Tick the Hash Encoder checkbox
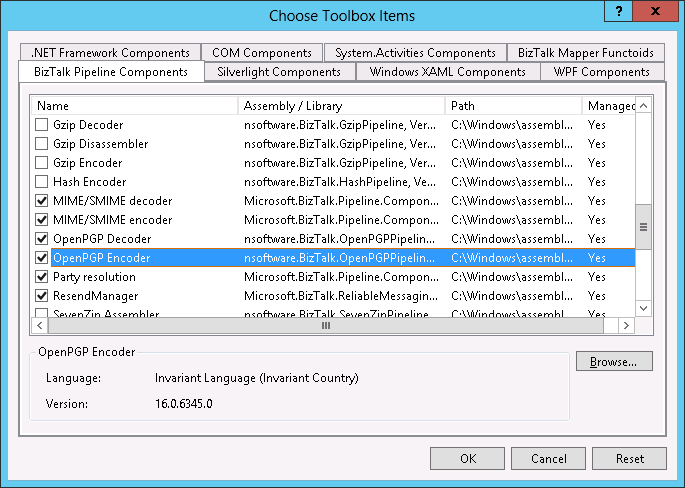Image resolution: width=685 pixels, height=488 pixels. pos(42,182)
